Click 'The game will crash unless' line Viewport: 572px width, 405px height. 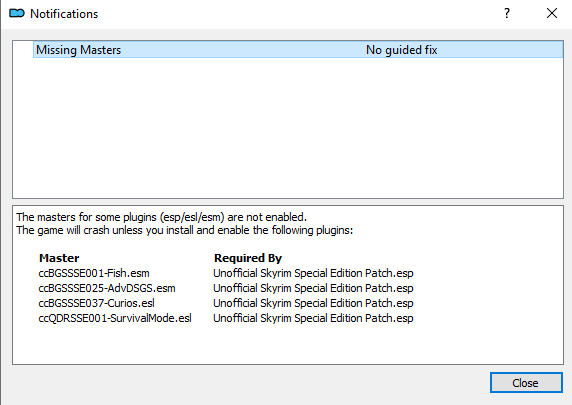(185, 230)
